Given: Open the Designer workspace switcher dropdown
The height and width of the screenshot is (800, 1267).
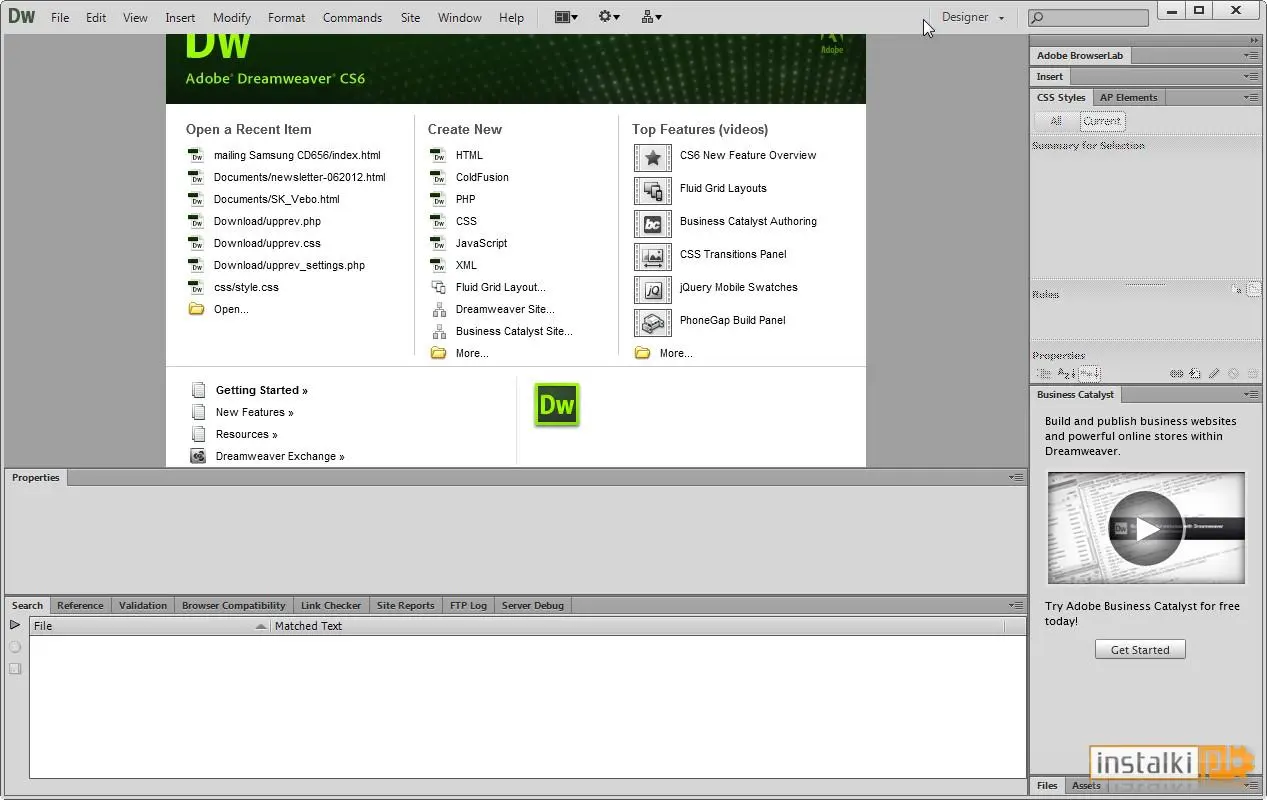Looking at the screenshot, I should (x=972, y=17).
